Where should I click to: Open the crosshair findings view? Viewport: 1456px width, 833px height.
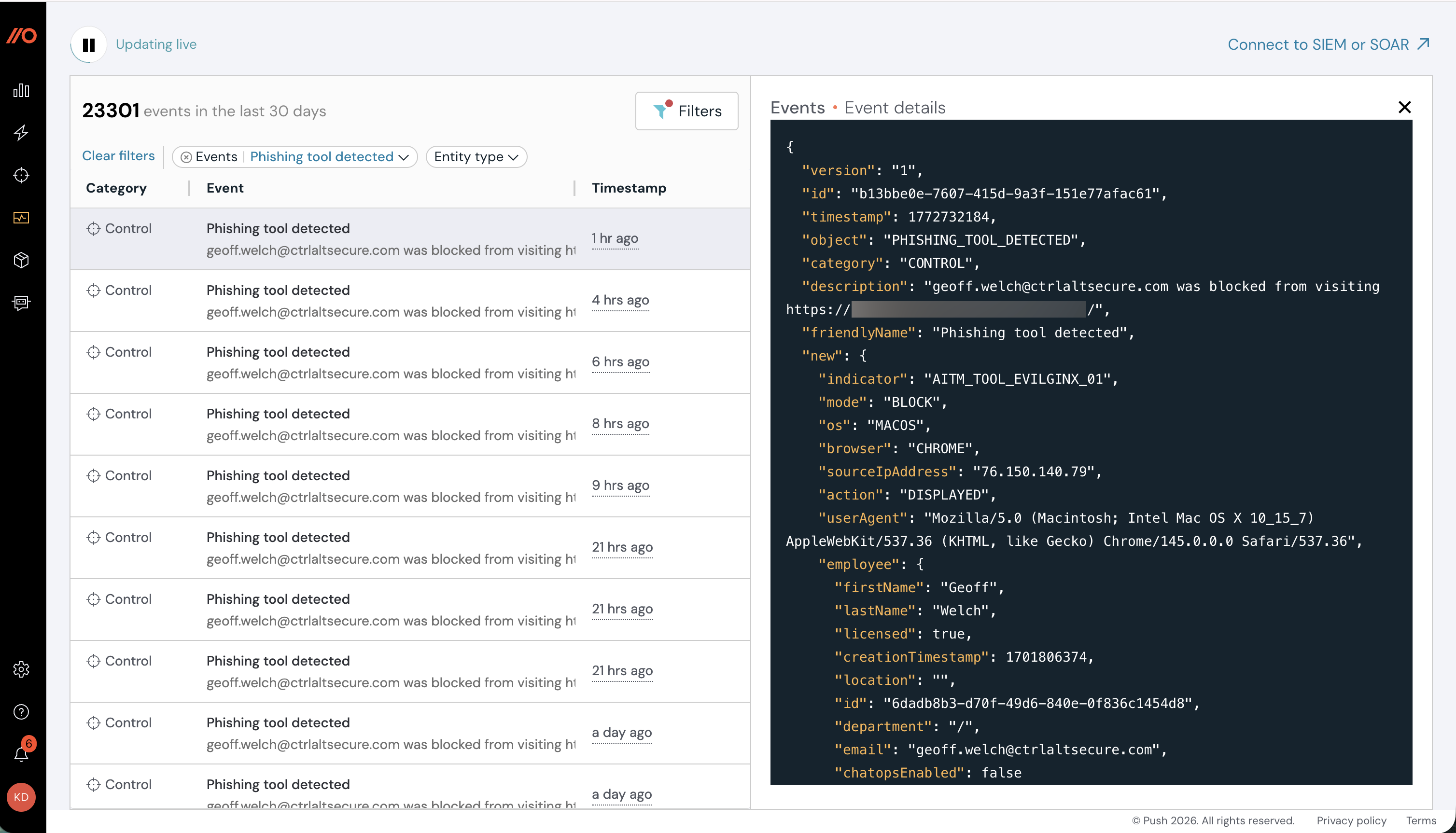click(21, 175)
